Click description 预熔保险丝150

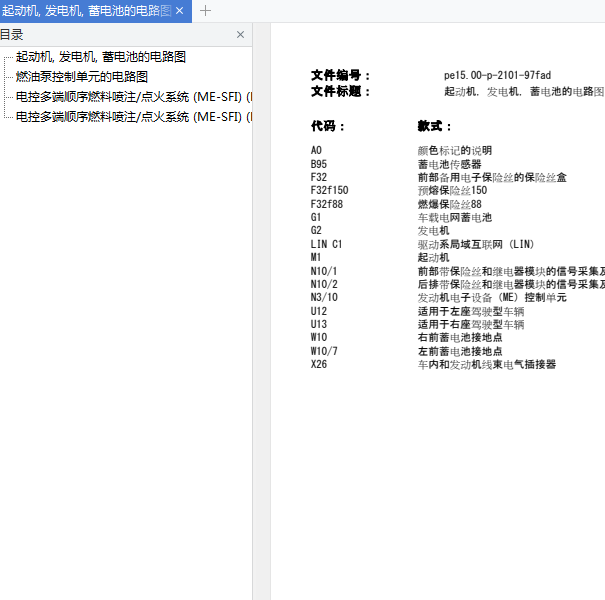pos(452,190)
